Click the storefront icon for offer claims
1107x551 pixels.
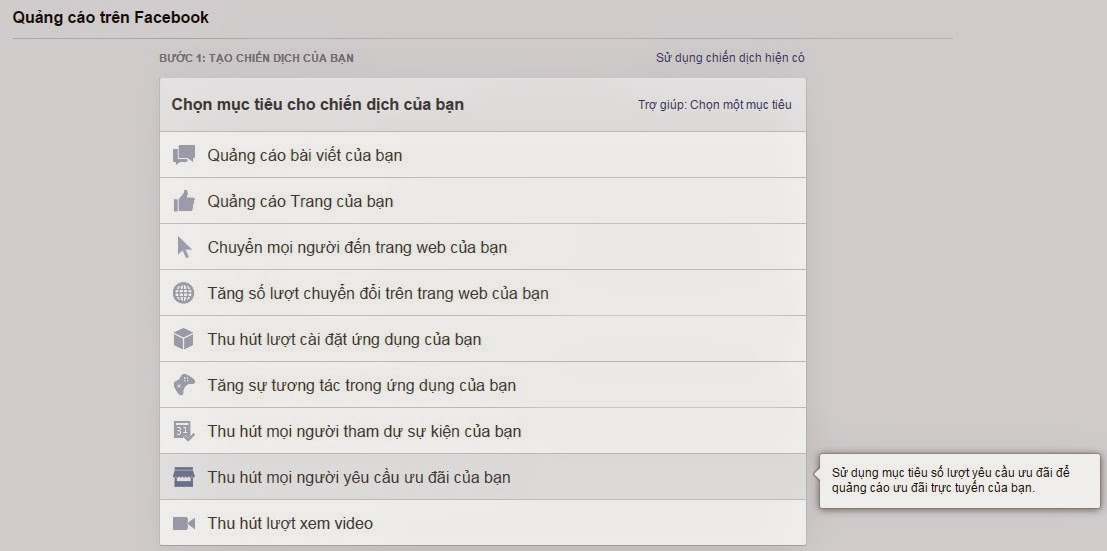point(184,477)
